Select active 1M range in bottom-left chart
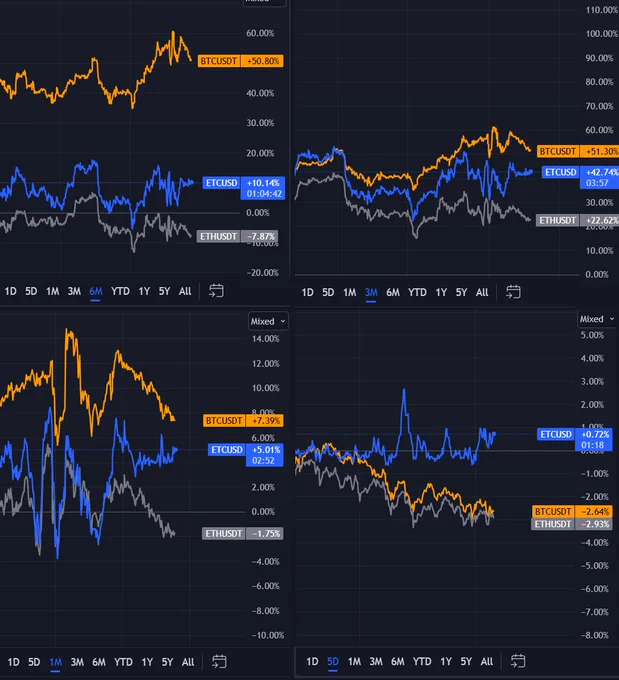Viewport: 619px width, 680px height. [x=56, y=662]
